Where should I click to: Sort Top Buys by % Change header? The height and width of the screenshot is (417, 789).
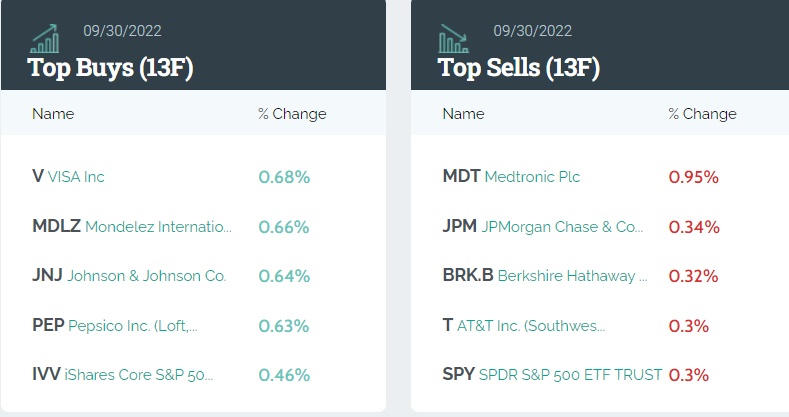[292, 114]
